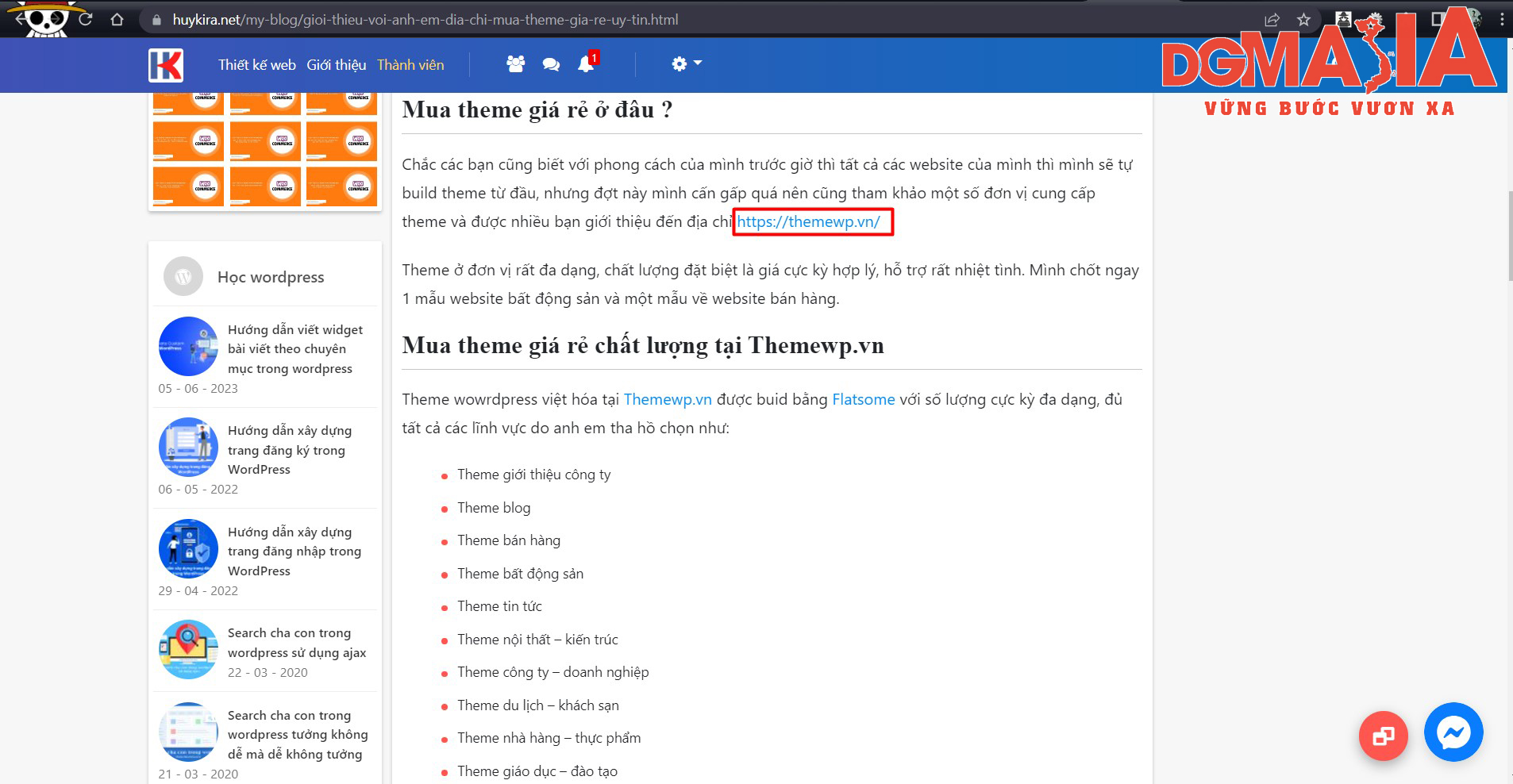Screen dimensions: 1513x784
Task: Open the Themewp.vn inline link
Action: point(668,399)
